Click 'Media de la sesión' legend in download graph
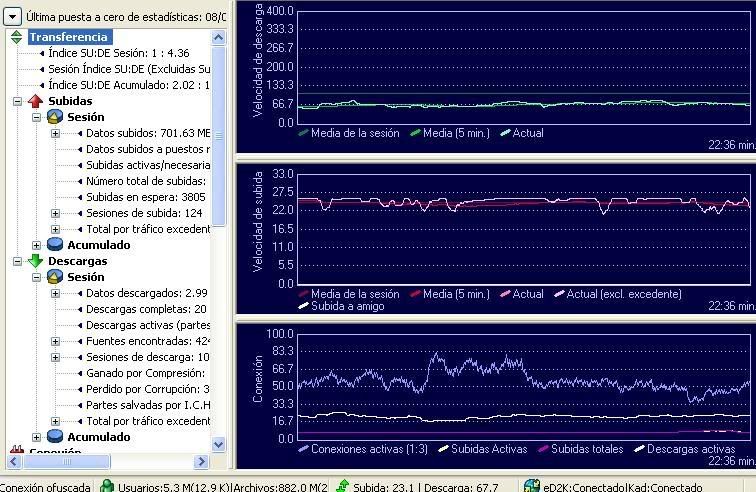This screenshot has height=492, width=756. coord(349,133)
